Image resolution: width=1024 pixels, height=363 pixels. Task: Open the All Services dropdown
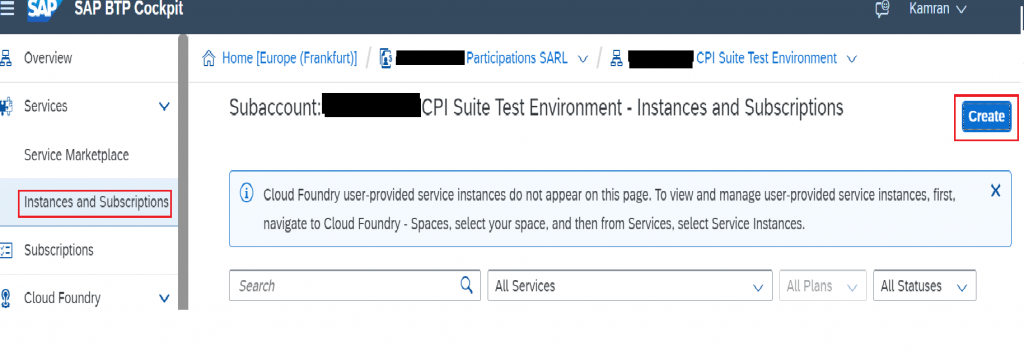tap(626, 286)
